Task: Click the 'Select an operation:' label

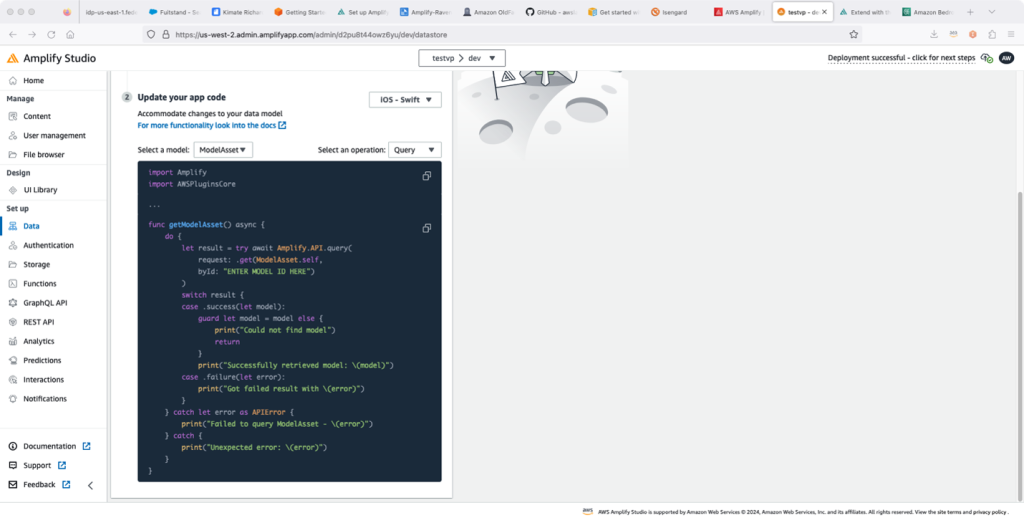Action: pyautogui.click(x=351, y=150)
